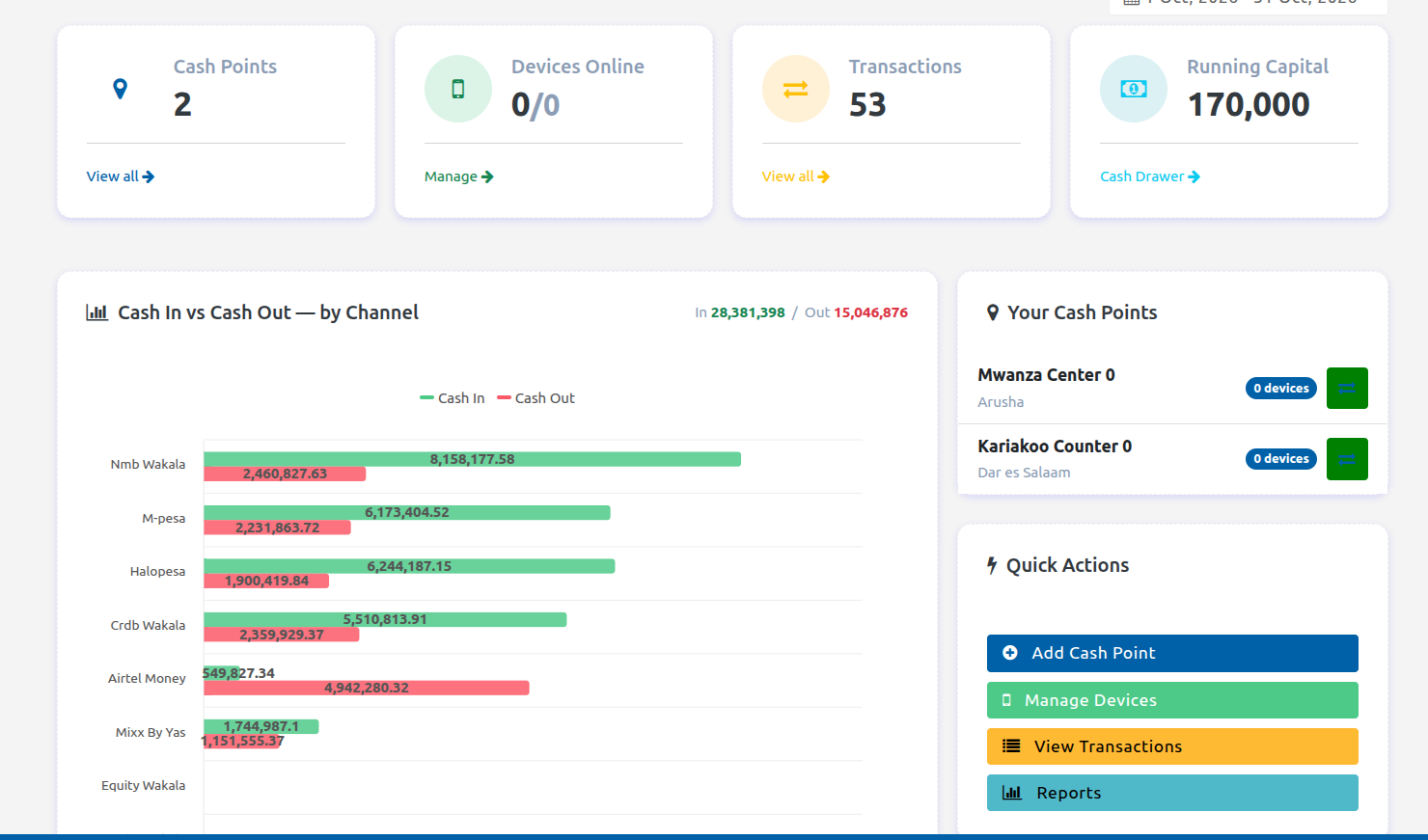Click the Add Cash Point button
This screenshot has width=1428, height=840.
pos(1172,653)
